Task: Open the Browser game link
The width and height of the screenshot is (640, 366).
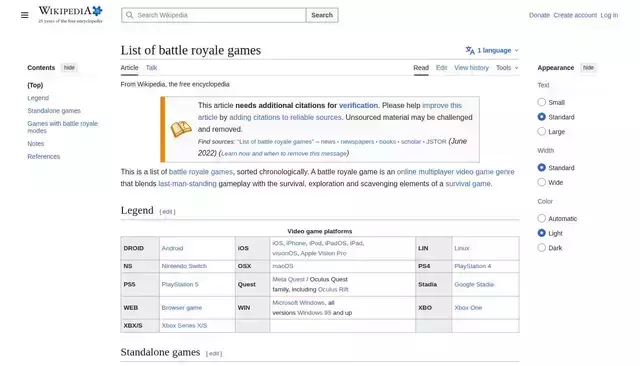Action: point(182,308)
